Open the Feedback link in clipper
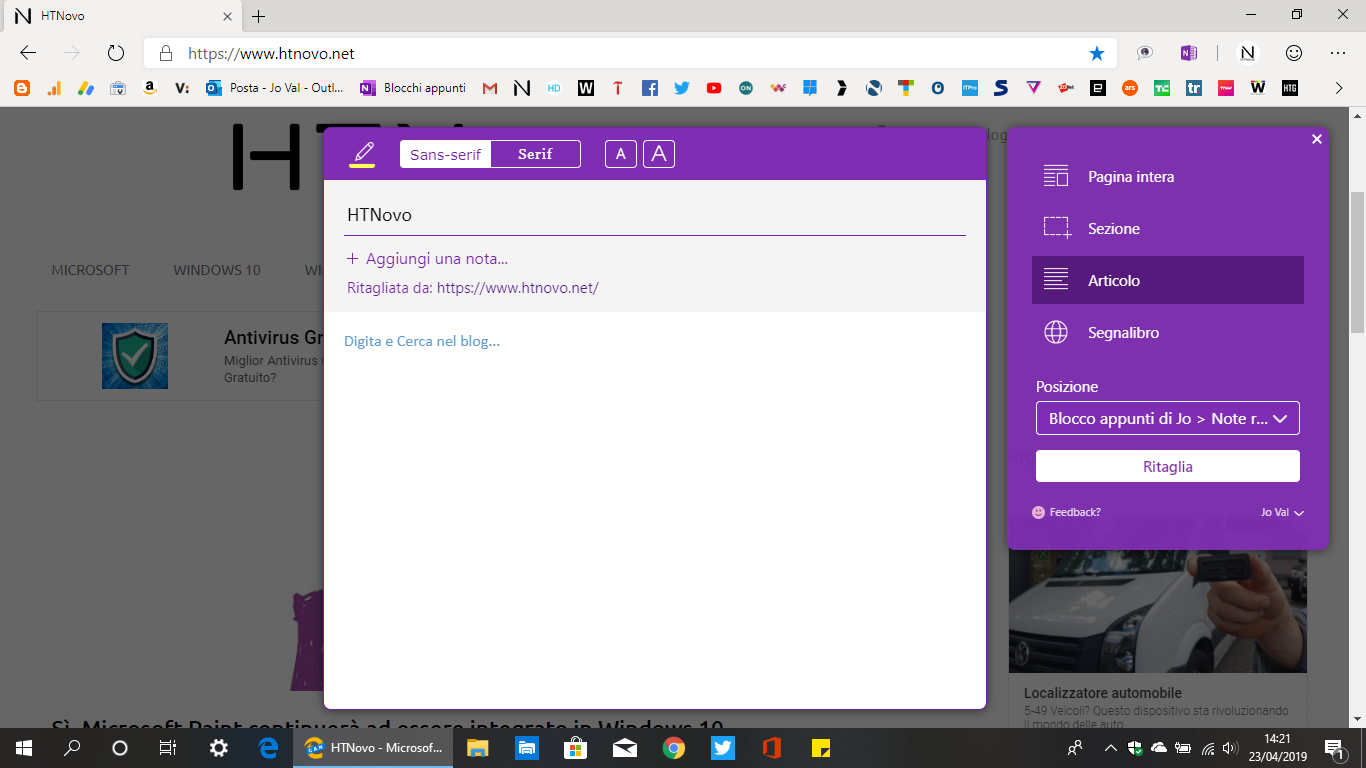The width and height of the screenshot is (1366, 768). 1066,512
